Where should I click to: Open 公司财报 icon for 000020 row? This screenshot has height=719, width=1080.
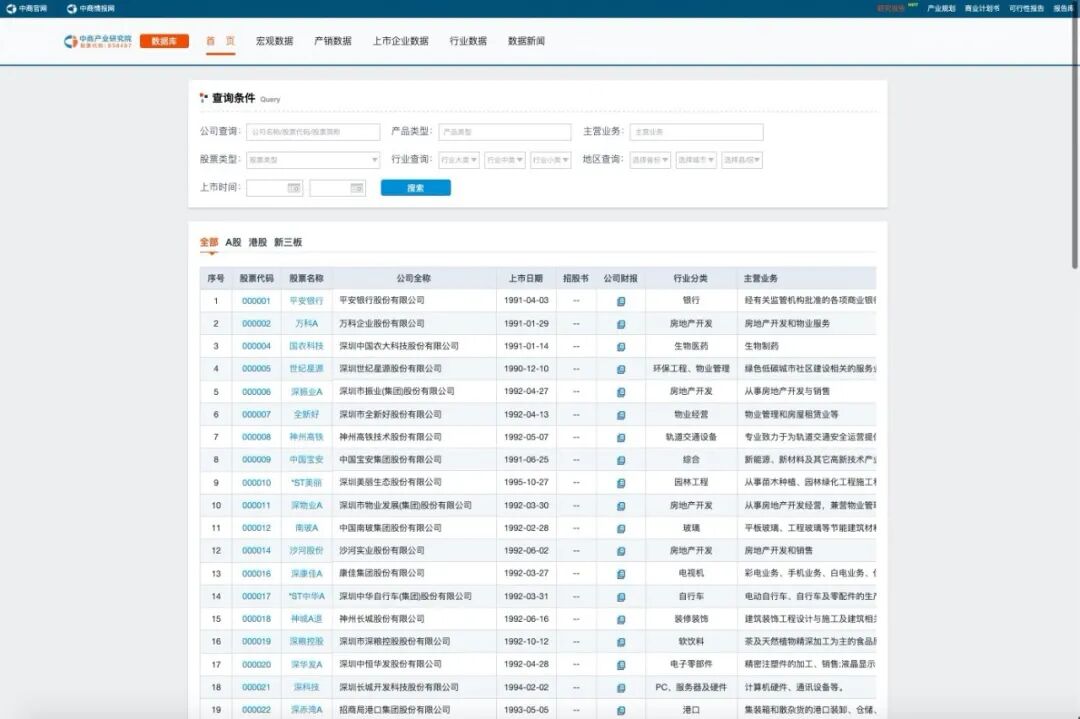[621, 665]
